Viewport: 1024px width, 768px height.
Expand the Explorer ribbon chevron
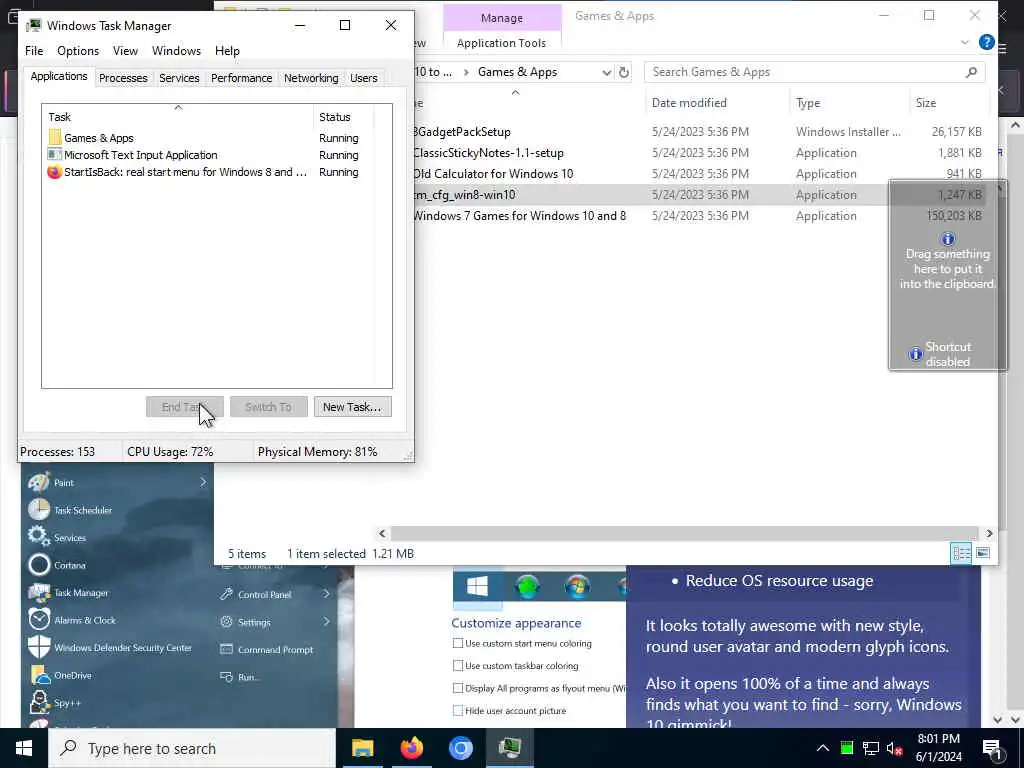965,42
